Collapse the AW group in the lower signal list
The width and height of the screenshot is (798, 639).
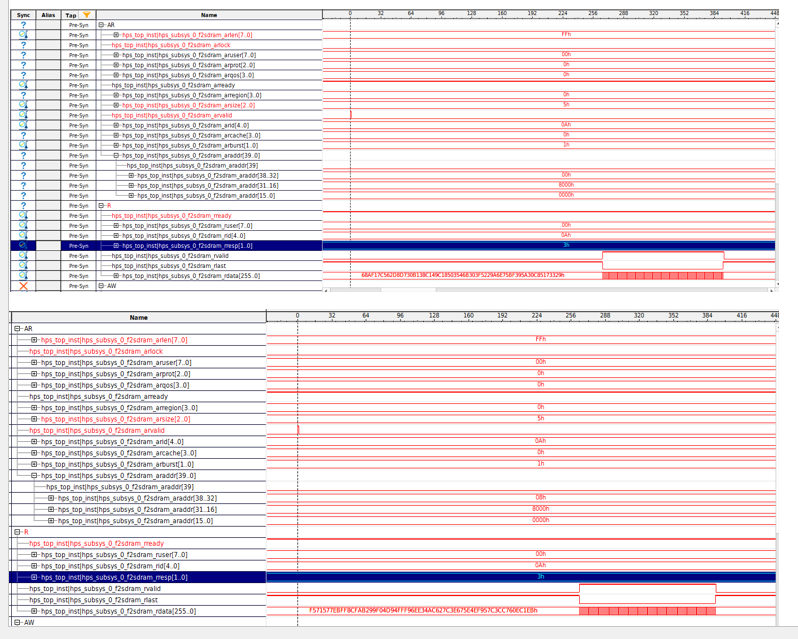pyautogui.click(x=17, y=622)
